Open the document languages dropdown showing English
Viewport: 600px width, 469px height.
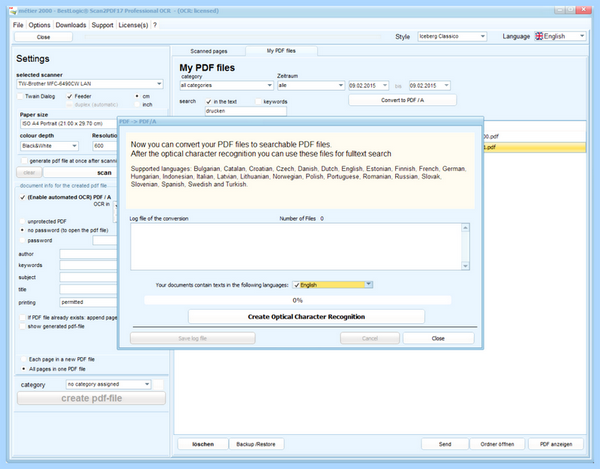333,285
